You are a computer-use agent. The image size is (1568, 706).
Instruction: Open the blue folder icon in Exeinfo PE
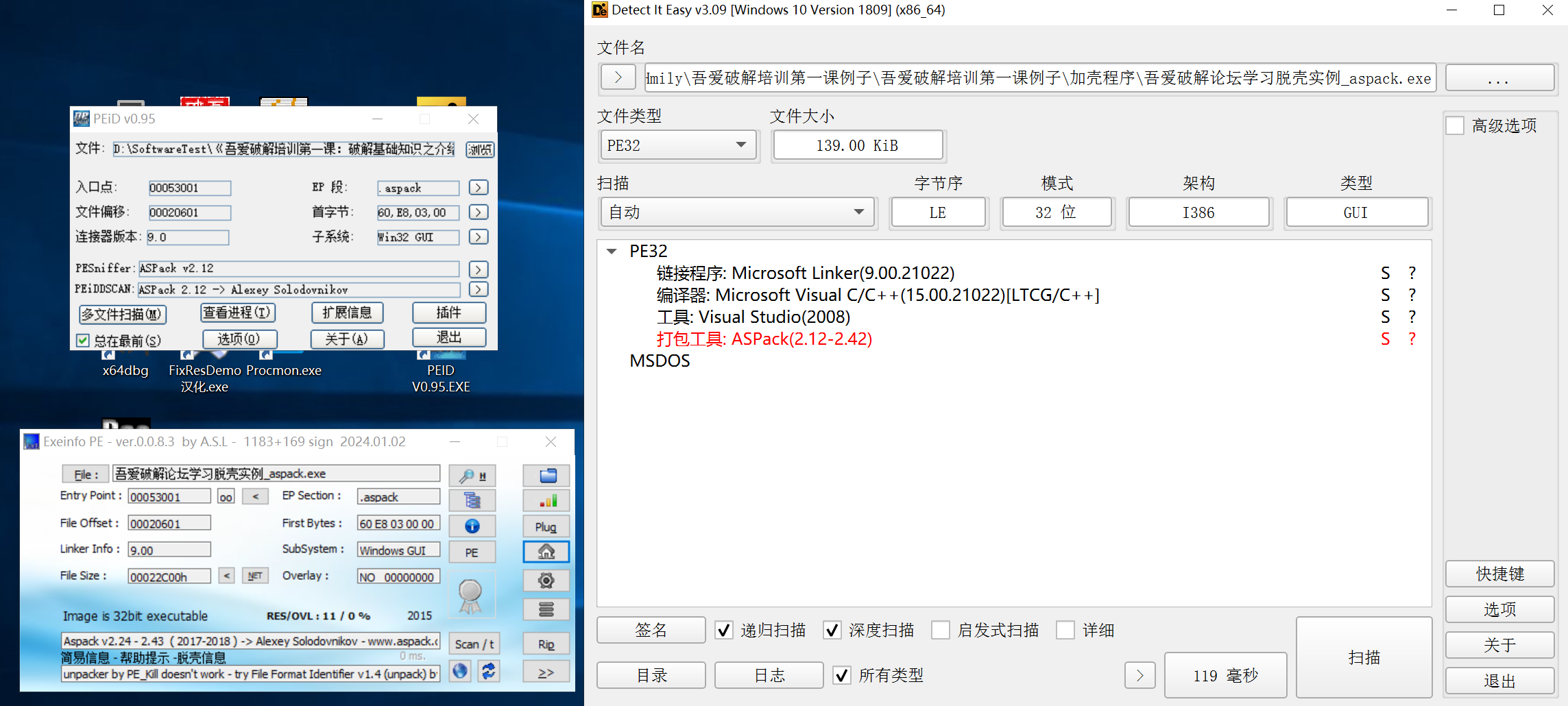click(x=546, y=476)
